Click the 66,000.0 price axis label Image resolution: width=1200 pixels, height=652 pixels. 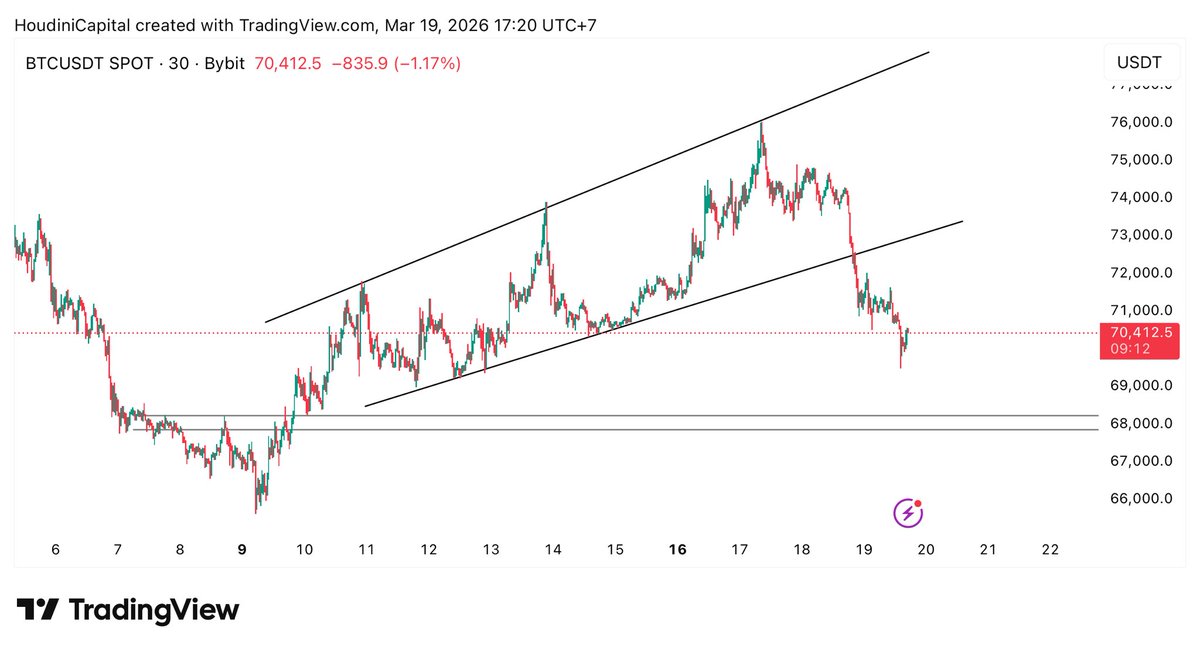coord(1141,498)
